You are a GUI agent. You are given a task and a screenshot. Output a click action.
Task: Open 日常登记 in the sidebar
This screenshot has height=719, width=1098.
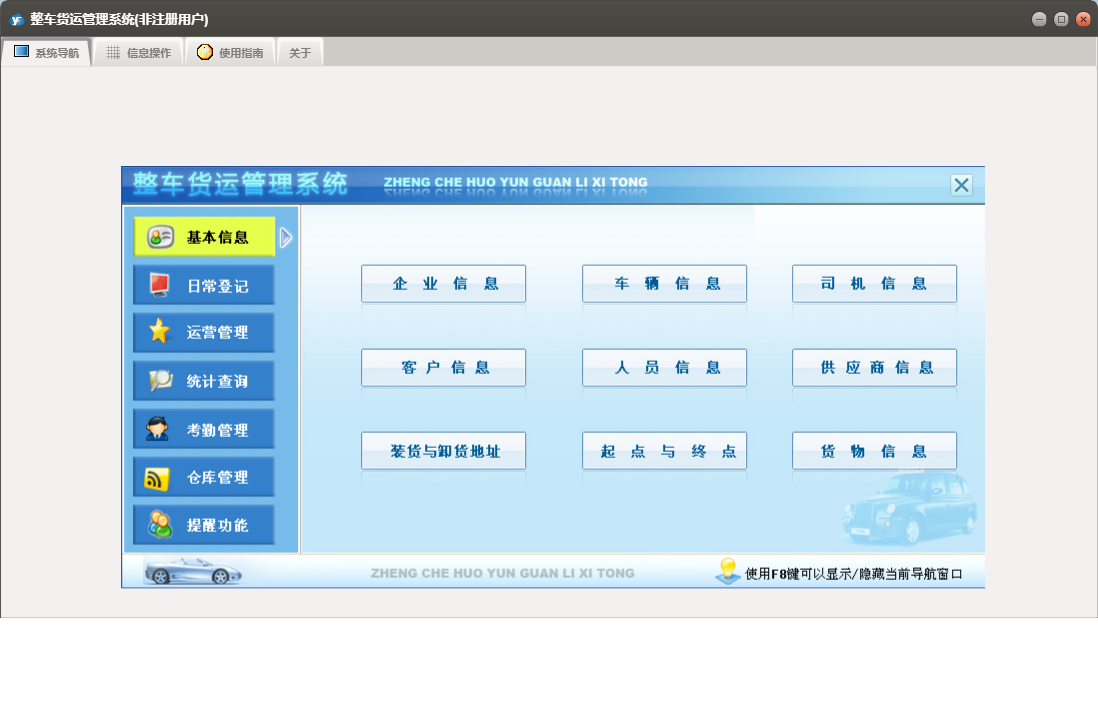coord(204,286)
